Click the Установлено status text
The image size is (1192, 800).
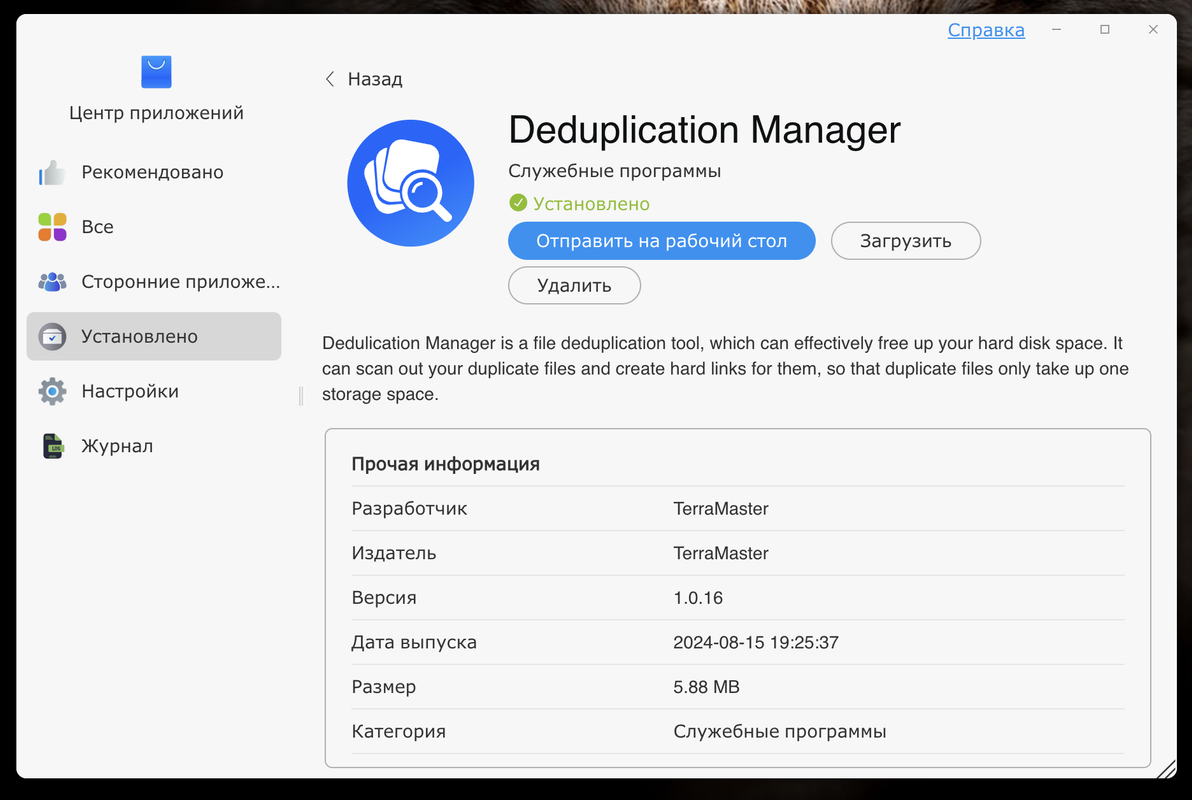pos(591,204)
